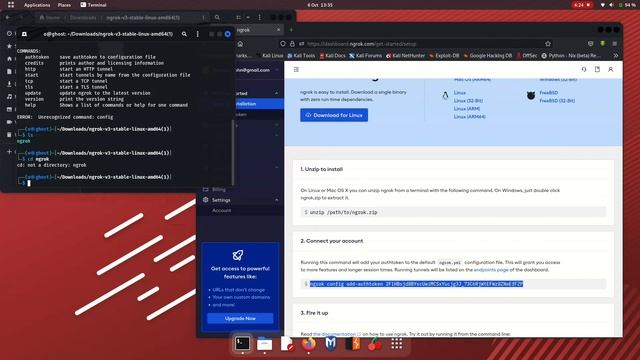This screenshot has height=360, width=640.
Task: Open Billing in the ngrok sidebar
Action: (x=218, y=189)
